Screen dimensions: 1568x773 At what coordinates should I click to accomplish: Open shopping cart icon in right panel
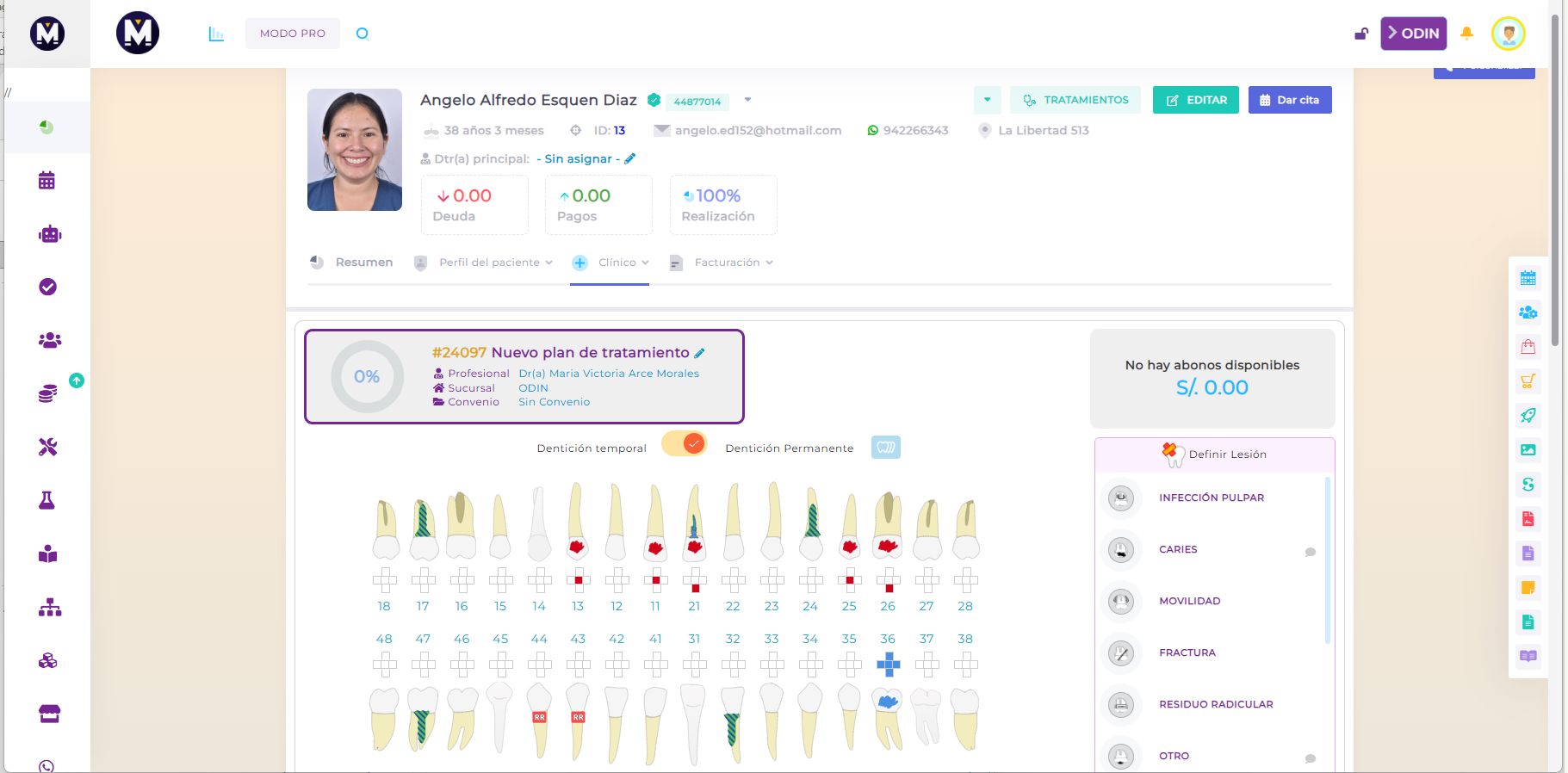click(x=1528, y=381)
